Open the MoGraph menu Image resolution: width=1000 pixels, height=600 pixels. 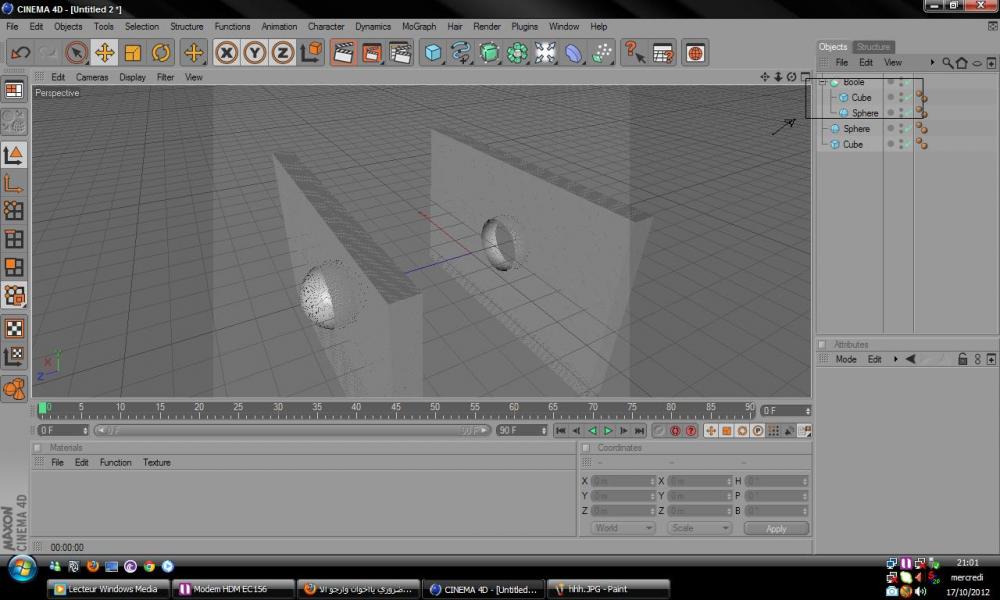[419, 26]
